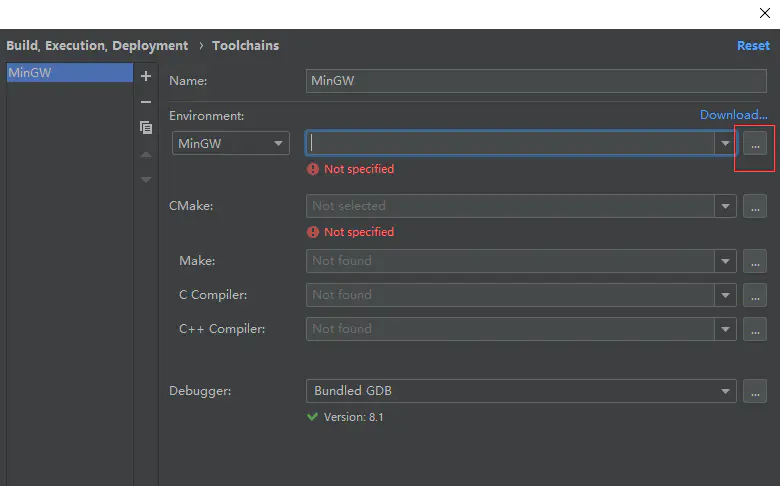Browse for Make executable
This screenshot has height=486, width=780.
755,261
